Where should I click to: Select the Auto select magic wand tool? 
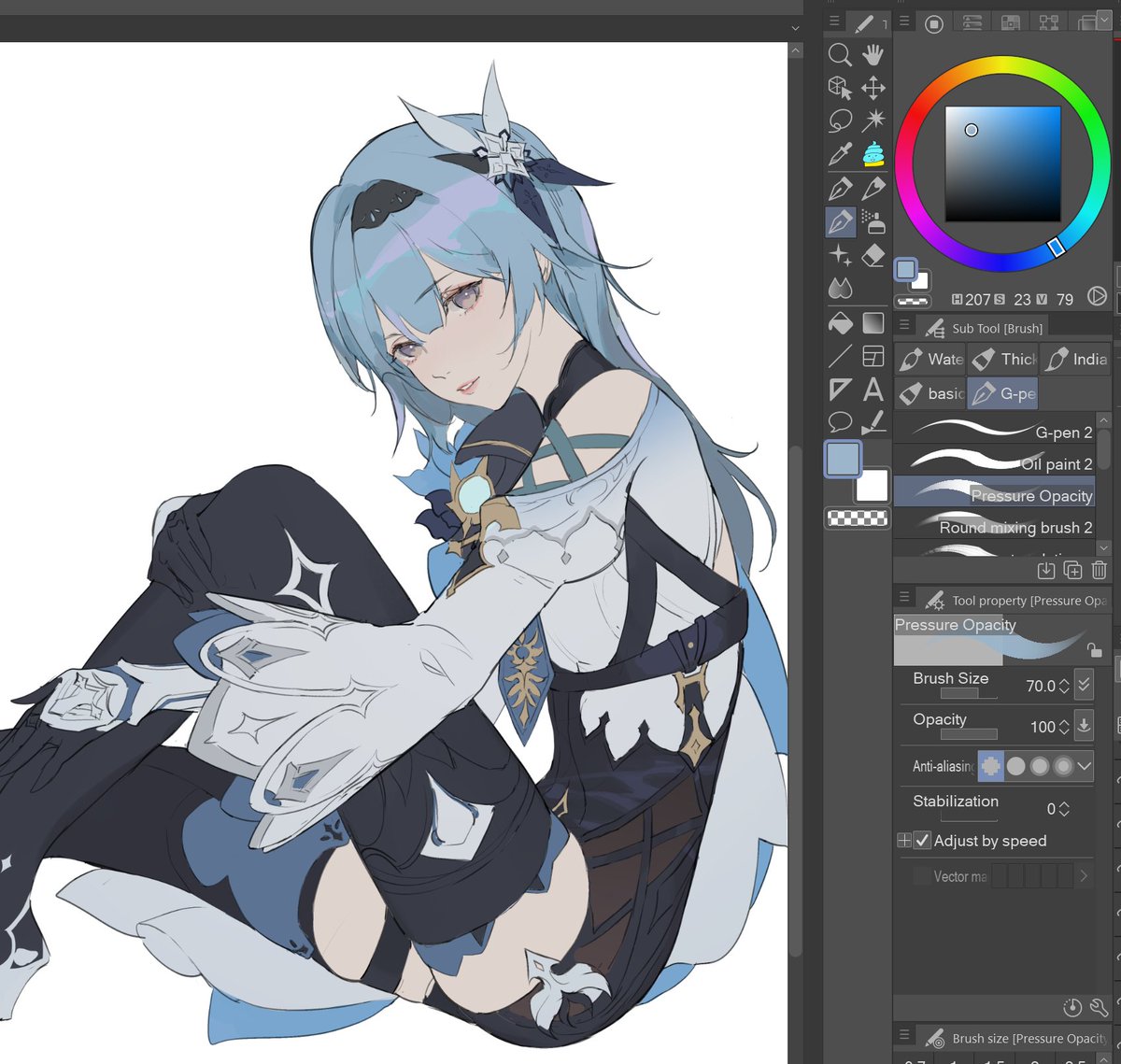[x=873, y=121]
